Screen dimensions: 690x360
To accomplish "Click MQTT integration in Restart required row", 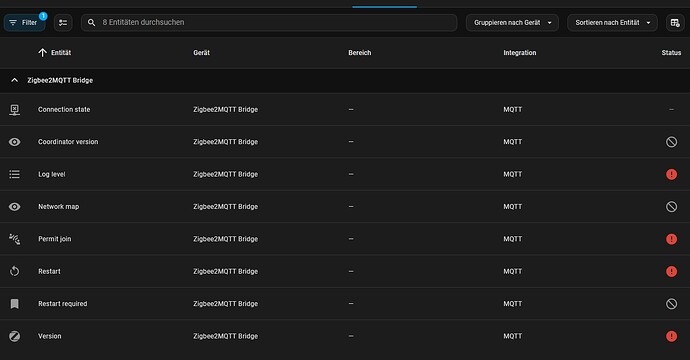I will tap(513, 304).
